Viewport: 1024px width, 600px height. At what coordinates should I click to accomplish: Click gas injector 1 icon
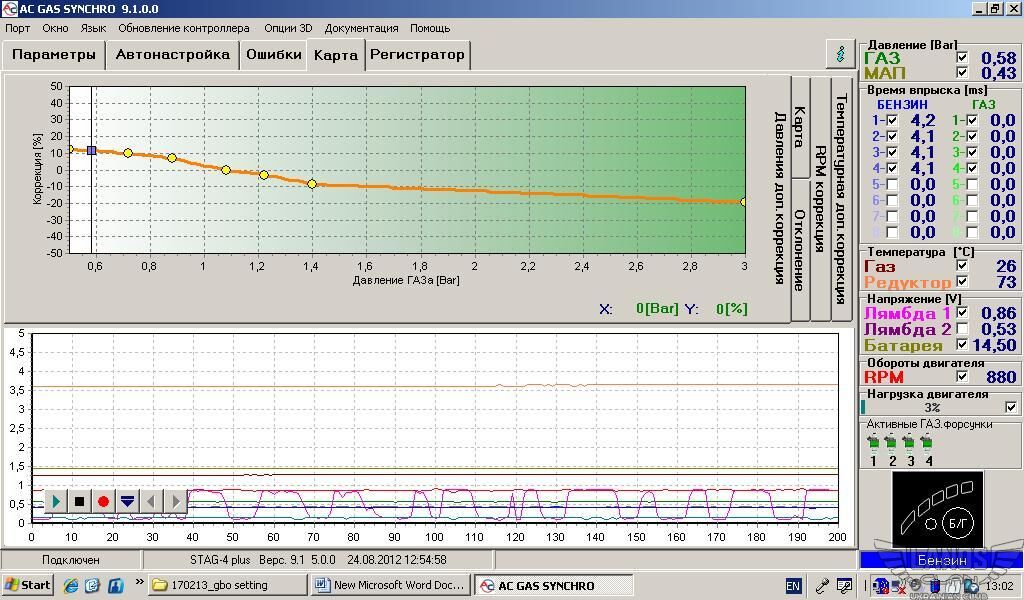[873, 443]
